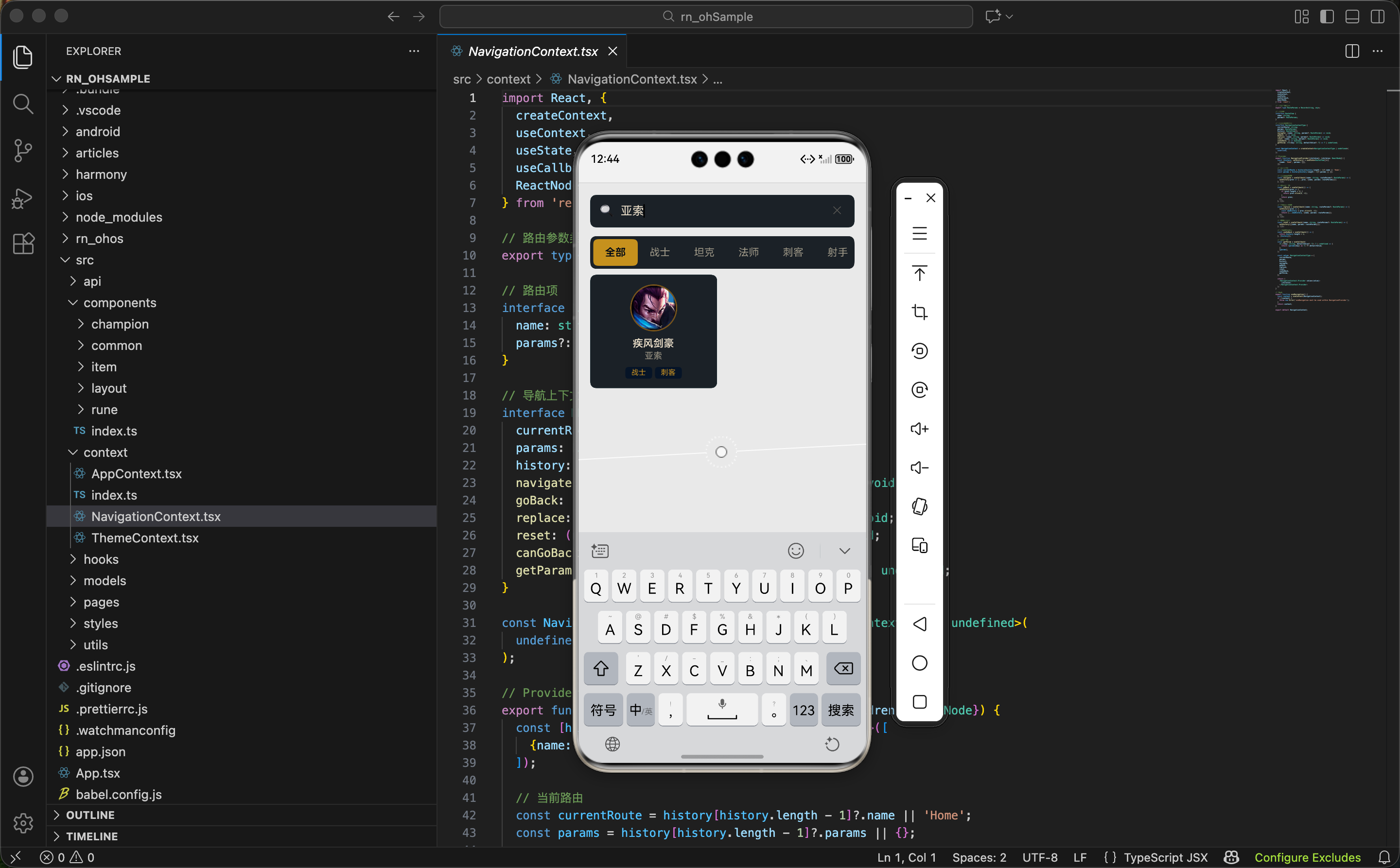The image size is (1400, 868).
Task: Open the 疾风剑豪 champion card
Action: (653, 331)
